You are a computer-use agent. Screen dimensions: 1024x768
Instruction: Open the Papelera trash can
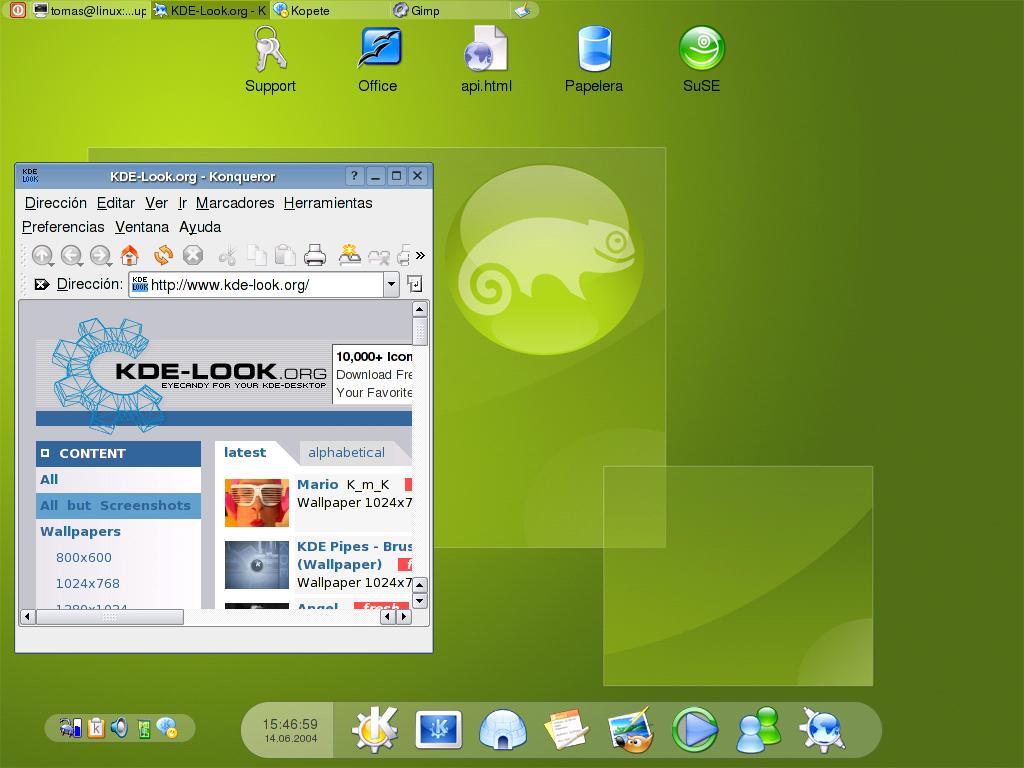tap(594, 50)
